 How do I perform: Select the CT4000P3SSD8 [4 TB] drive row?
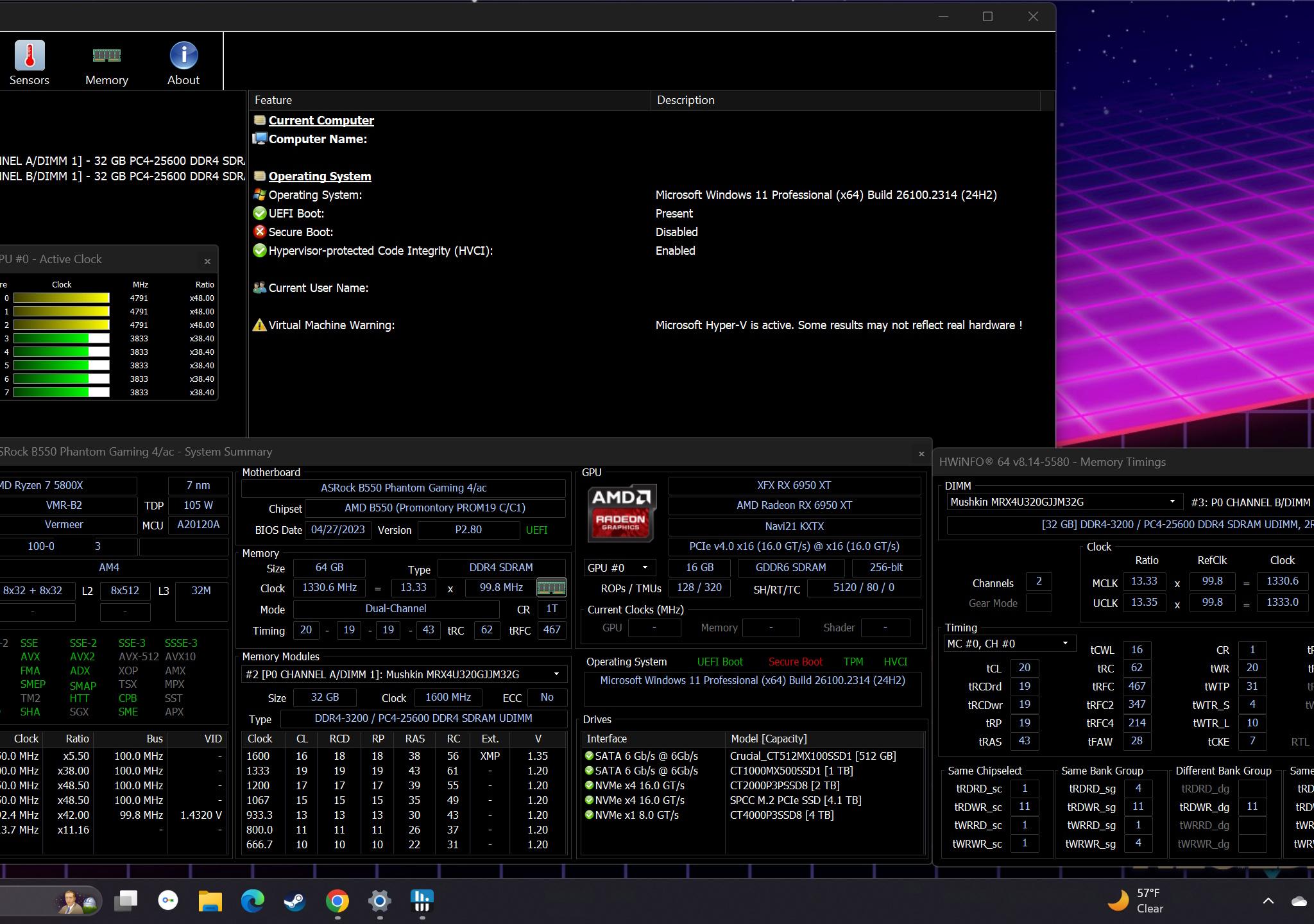pyautogui.click(x=753, y=814)
